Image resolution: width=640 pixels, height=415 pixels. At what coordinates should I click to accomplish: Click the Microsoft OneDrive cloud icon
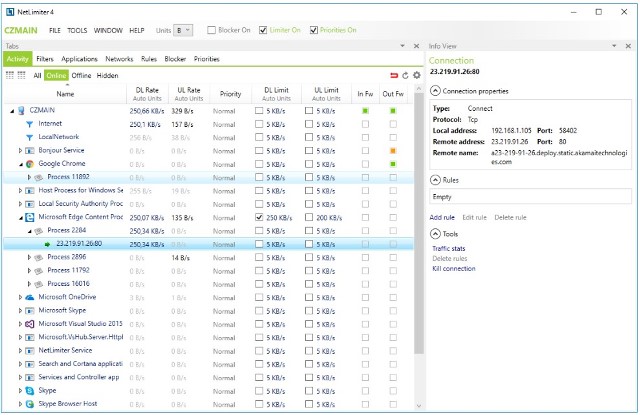[x=30, y=297]
